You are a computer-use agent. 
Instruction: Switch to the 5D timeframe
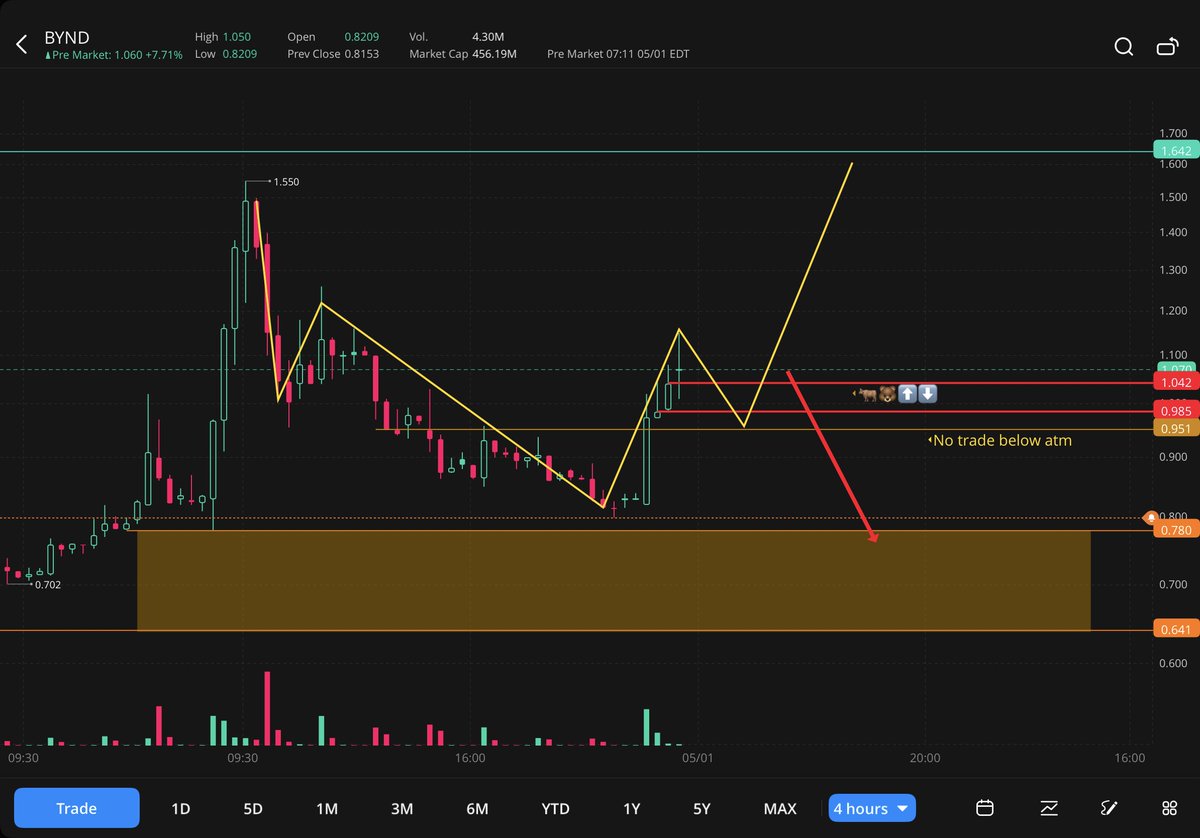point(253,808)
